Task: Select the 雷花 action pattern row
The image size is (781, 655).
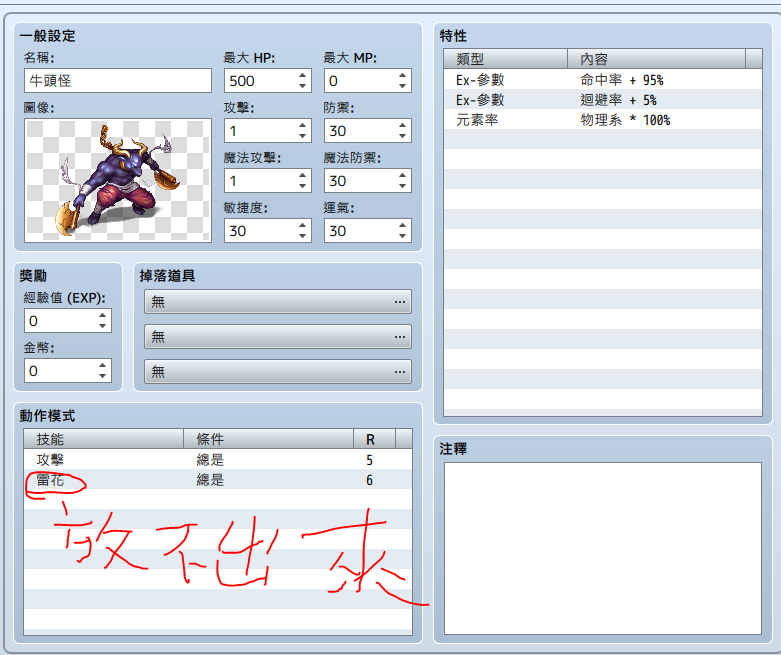Action: 218,479
